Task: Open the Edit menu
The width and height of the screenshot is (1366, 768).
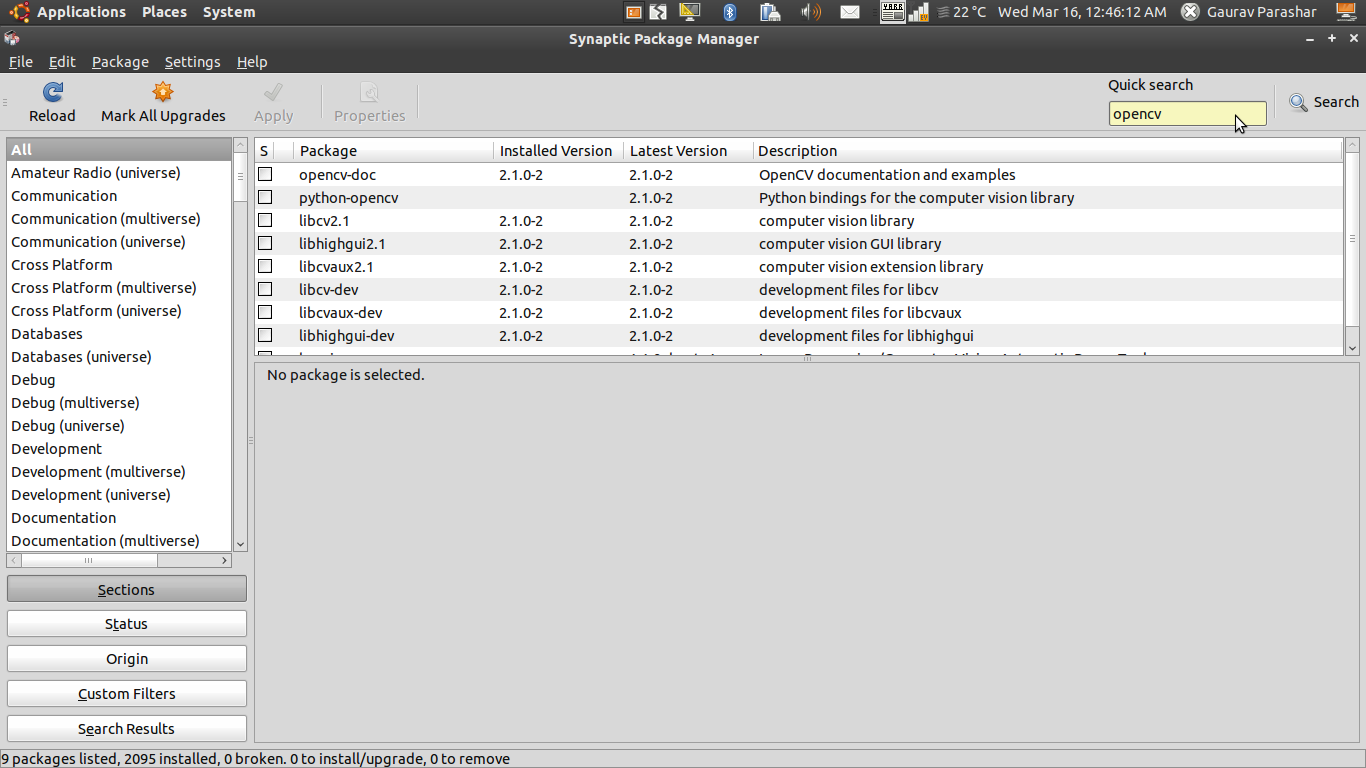Action: click(62, 62)
